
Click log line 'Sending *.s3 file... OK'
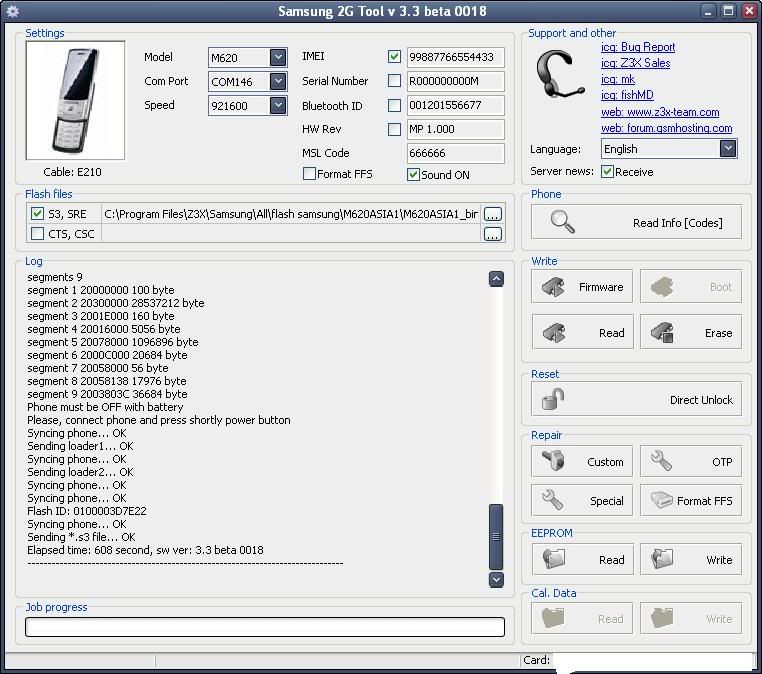(81, 537)
